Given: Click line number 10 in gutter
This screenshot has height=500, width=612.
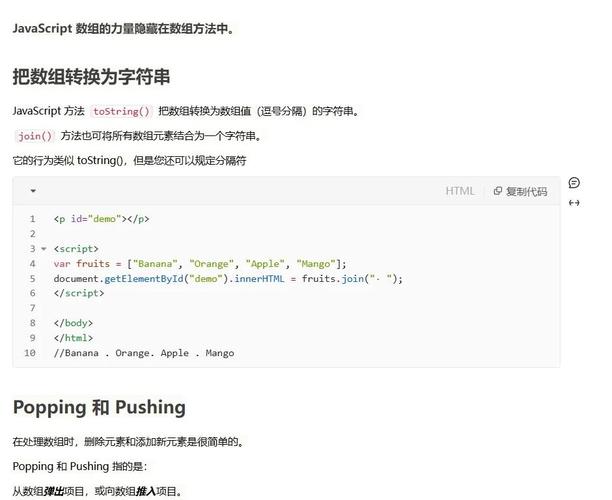Looking at the screenshot, I should point(30,353).
